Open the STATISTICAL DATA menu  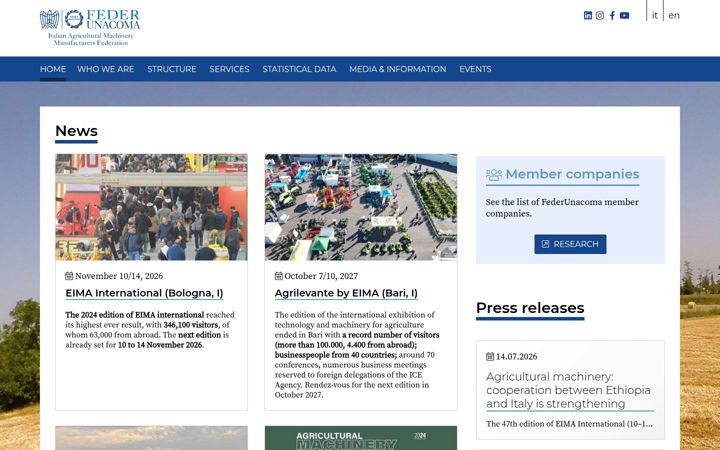click(x=299, y=69)
